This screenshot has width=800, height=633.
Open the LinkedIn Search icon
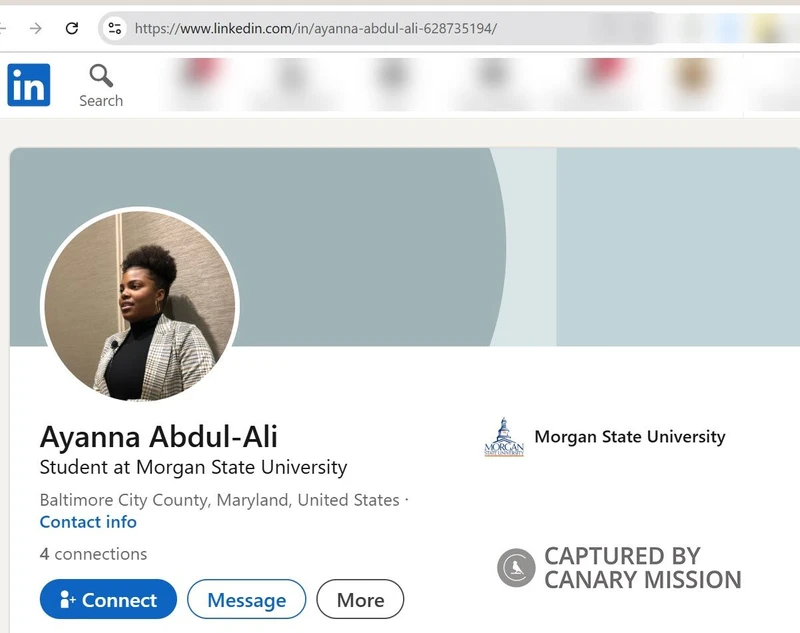[x=101, y=85]
